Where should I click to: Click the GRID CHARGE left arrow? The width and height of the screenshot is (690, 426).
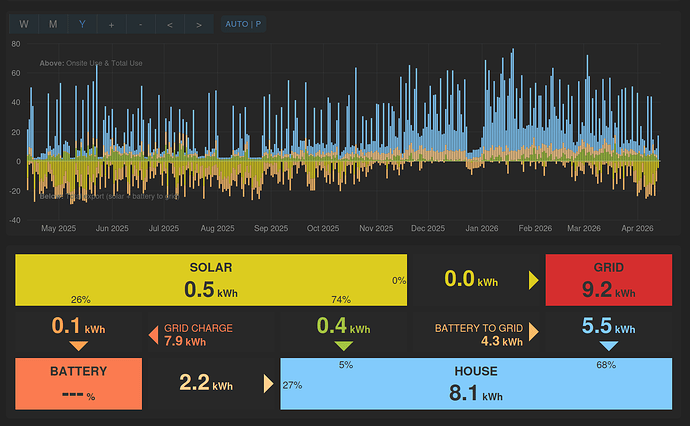click(x=154, y=335)
